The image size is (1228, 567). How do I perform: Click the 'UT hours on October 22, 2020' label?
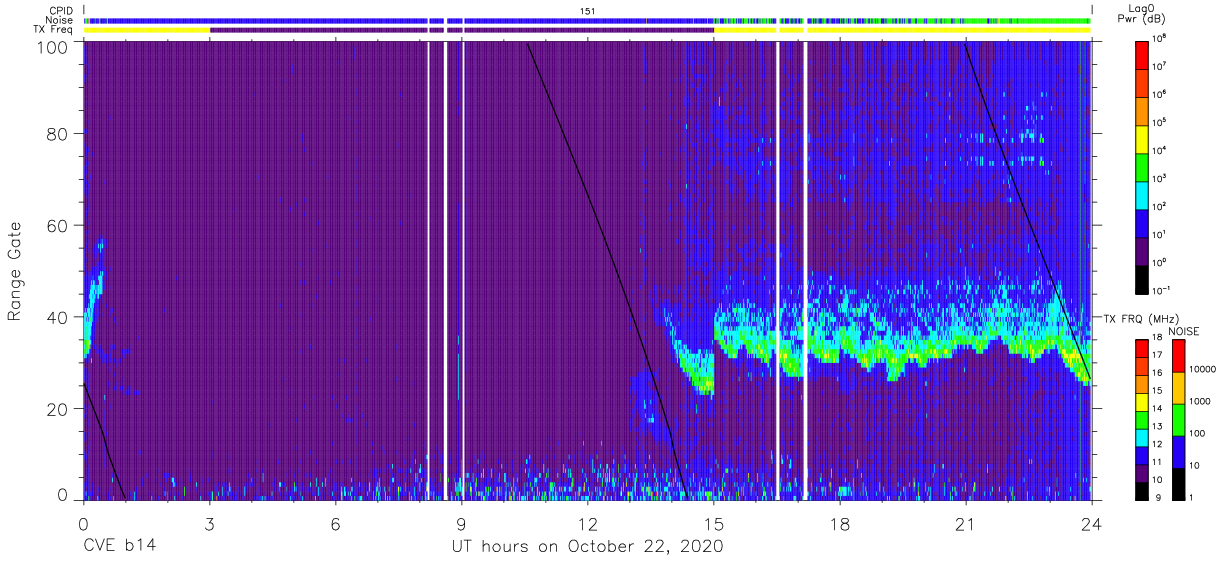[x=588, y=546]
